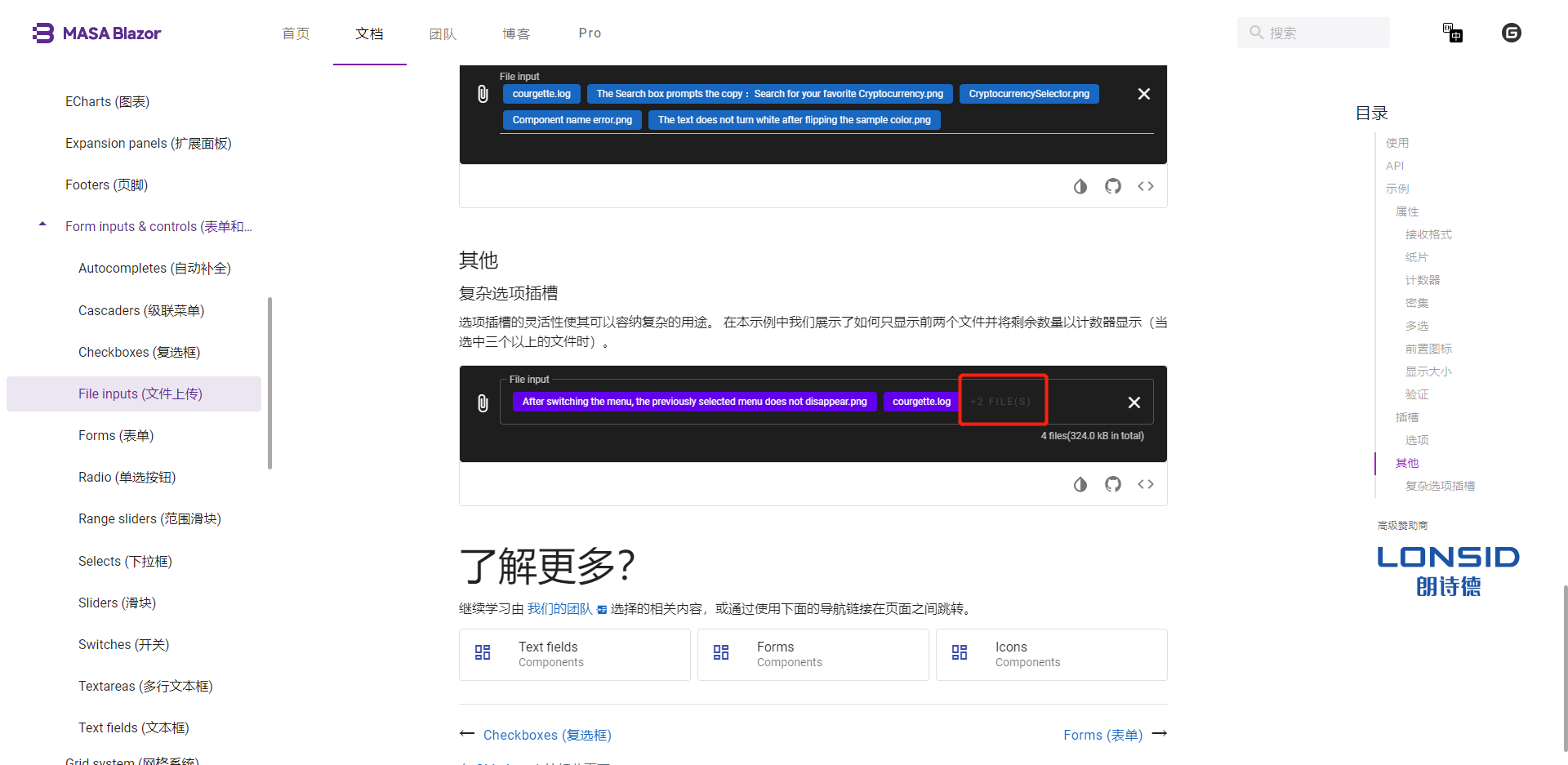Jump to 前置图标 in table of contents
The width and height of the screenshot is (1568, 765).
click(x=1428, y=349)
